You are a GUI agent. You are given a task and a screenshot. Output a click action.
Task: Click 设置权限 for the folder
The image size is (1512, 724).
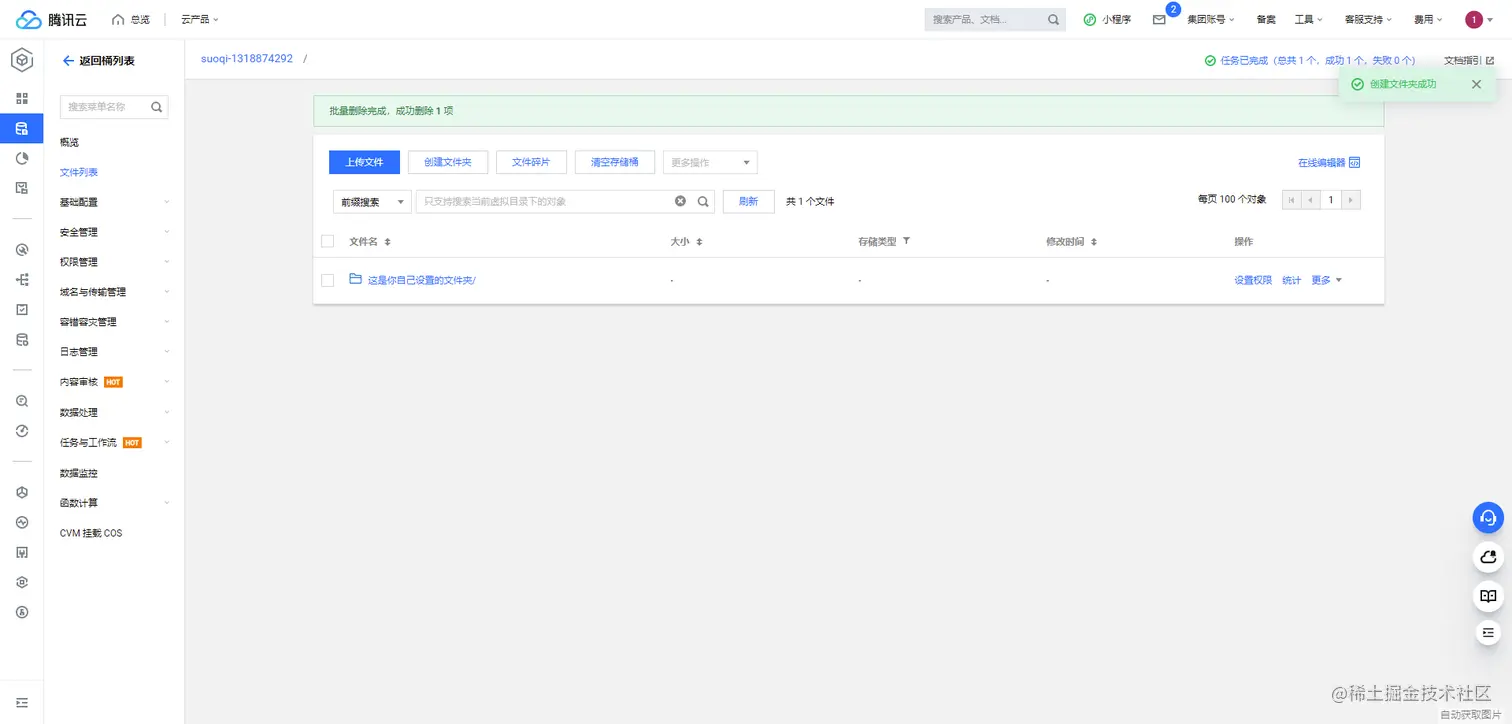coord(1253,280)
